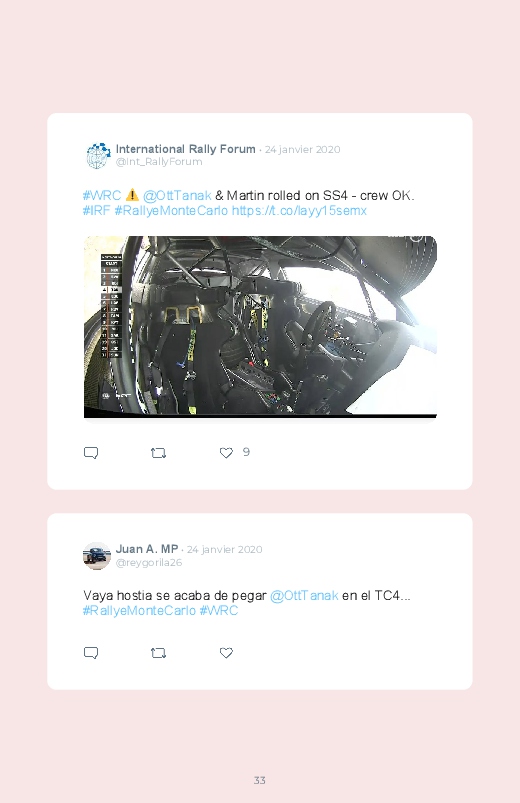Viewport: 520px width, 803px height.
Task: Click the reply icon on International Rally Forum tweet
Action: point(91,453)
